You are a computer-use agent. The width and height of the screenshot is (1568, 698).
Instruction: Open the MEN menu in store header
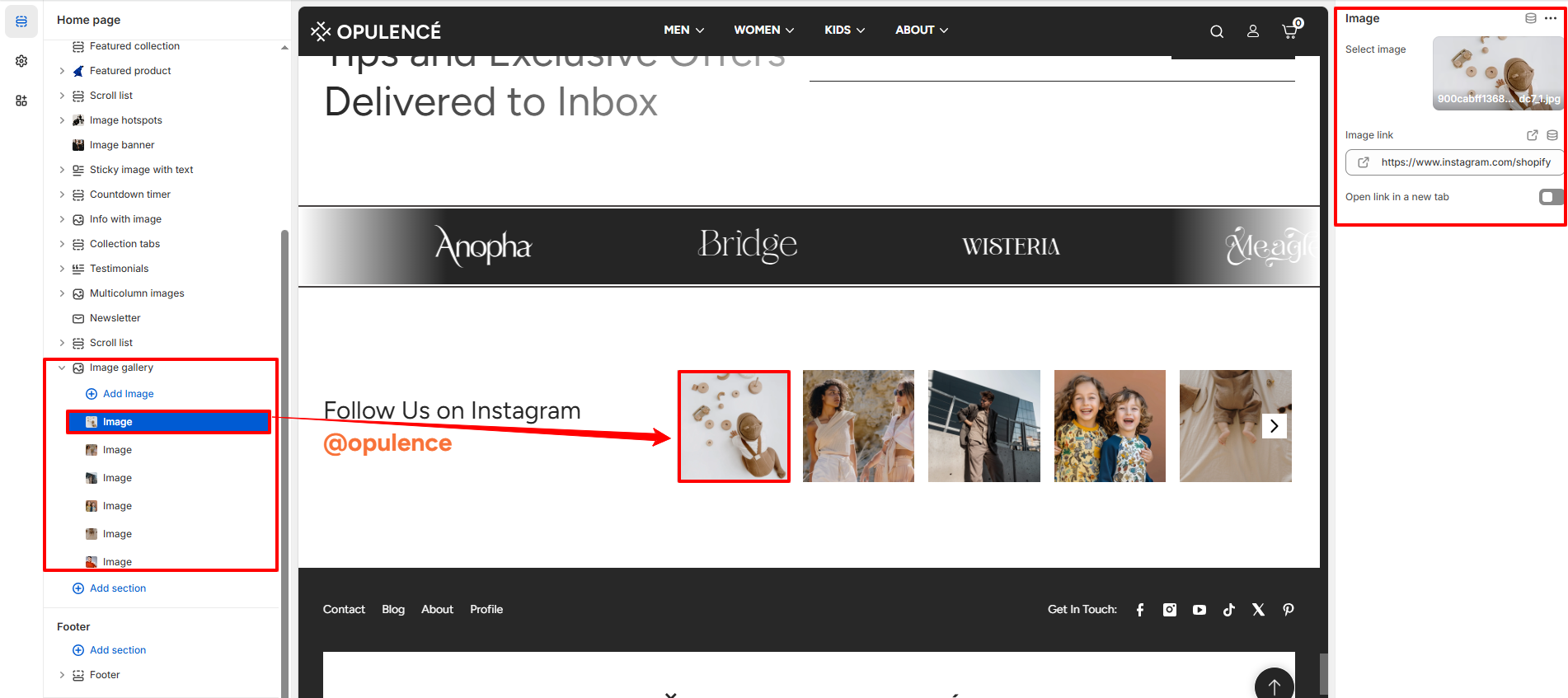[684, 30]
